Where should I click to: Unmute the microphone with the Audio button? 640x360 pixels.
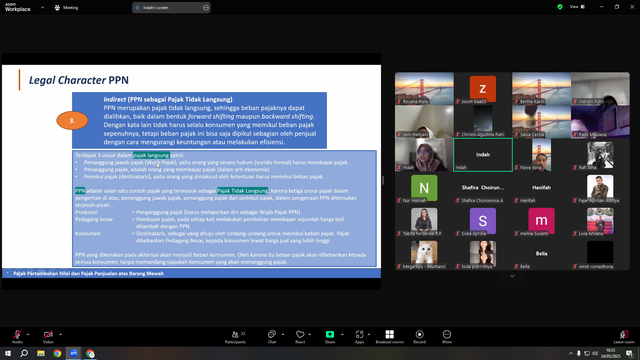(17, 336)
